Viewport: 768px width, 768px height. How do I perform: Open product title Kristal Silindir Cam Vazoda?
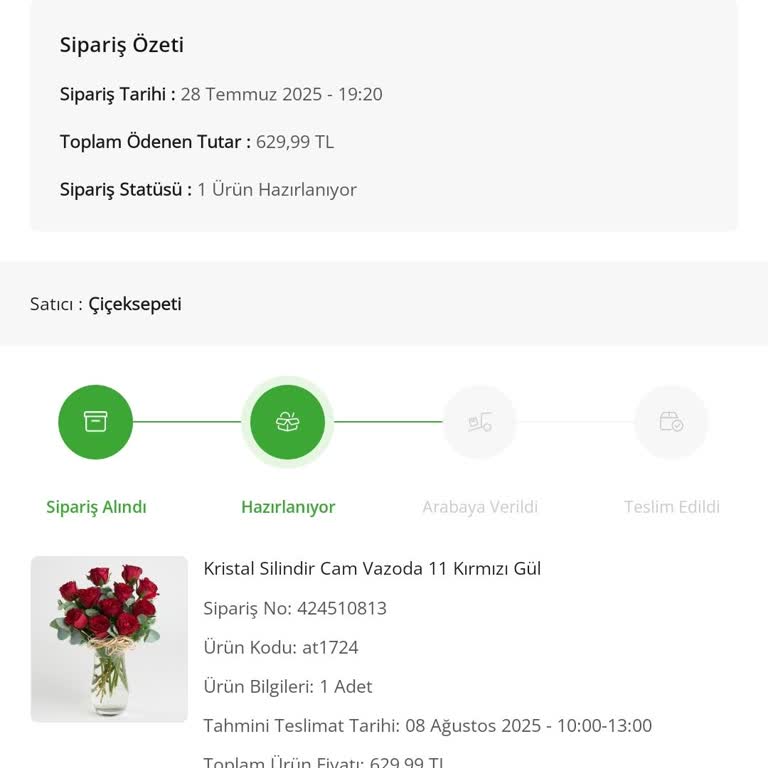372,569
